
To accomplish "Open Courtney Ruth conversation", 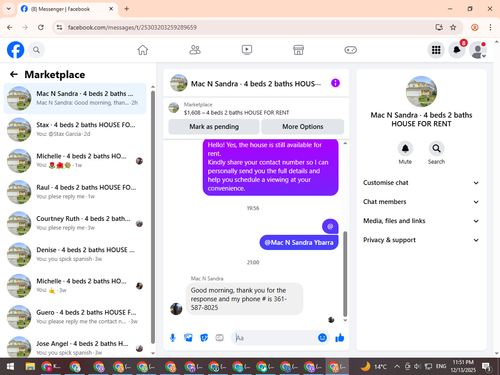I will tap(75, 223).
